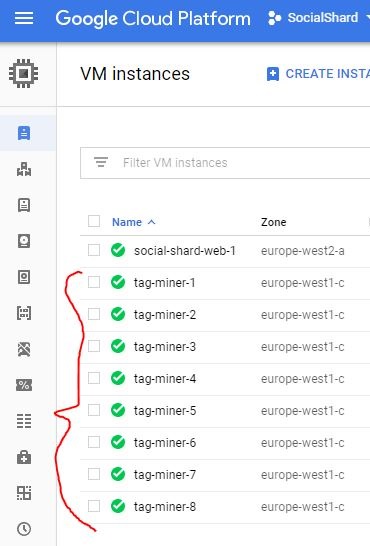Open Health checks sidebar icon
The width and height of the screenshot is (370, 546).
tap(24, 457)
